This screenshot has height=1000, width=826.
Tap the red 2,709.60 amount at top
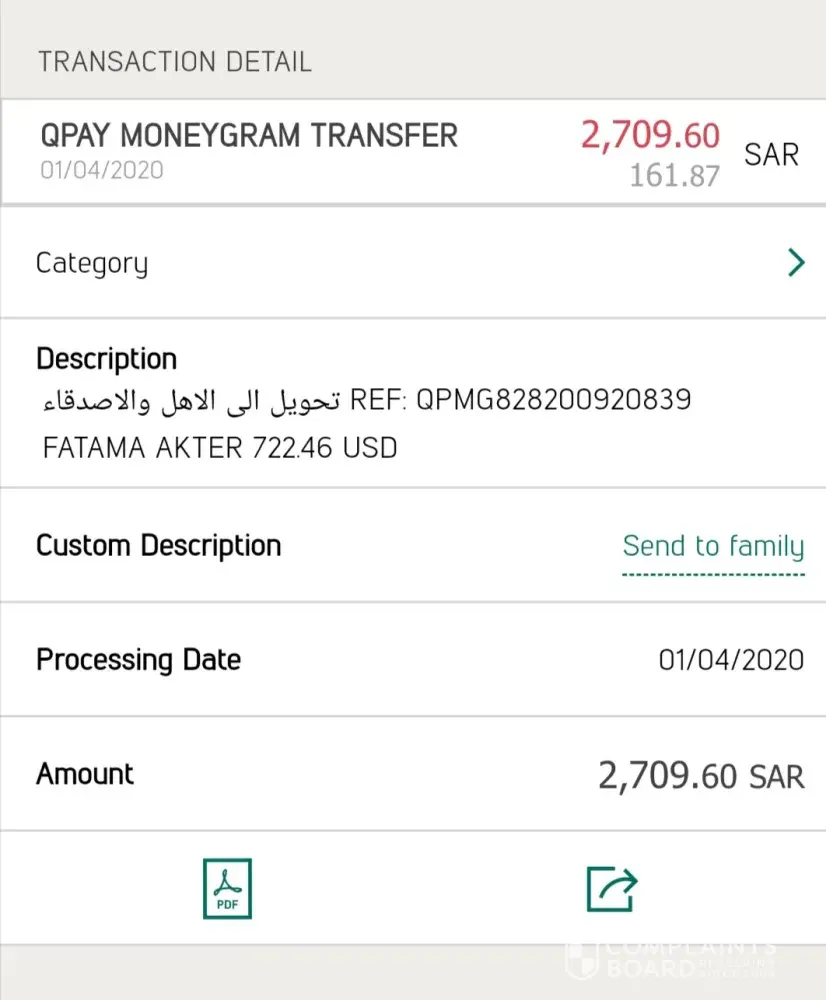pyautogui.click(x=650, y=135)
